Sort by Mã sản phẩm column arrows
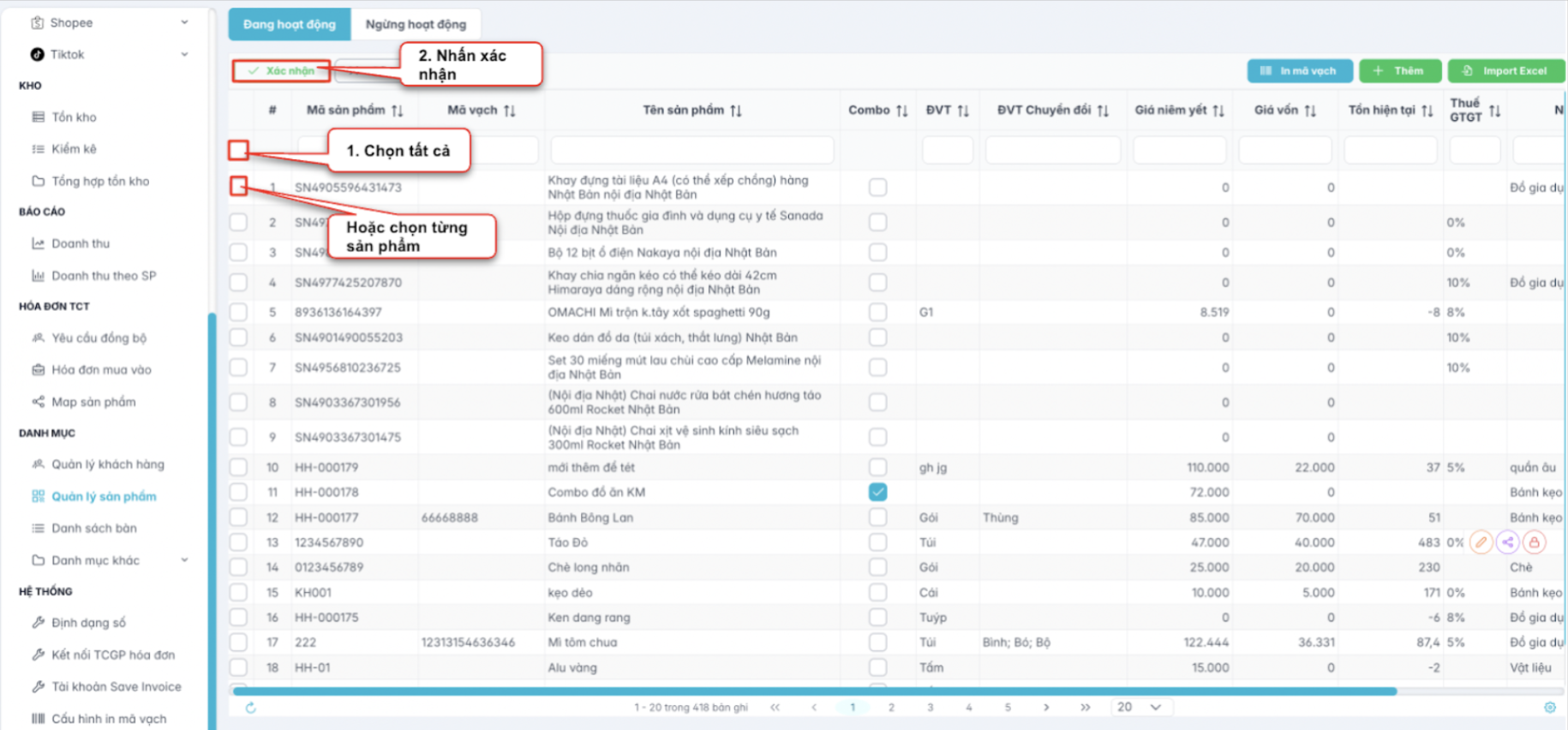 point(397,111)
